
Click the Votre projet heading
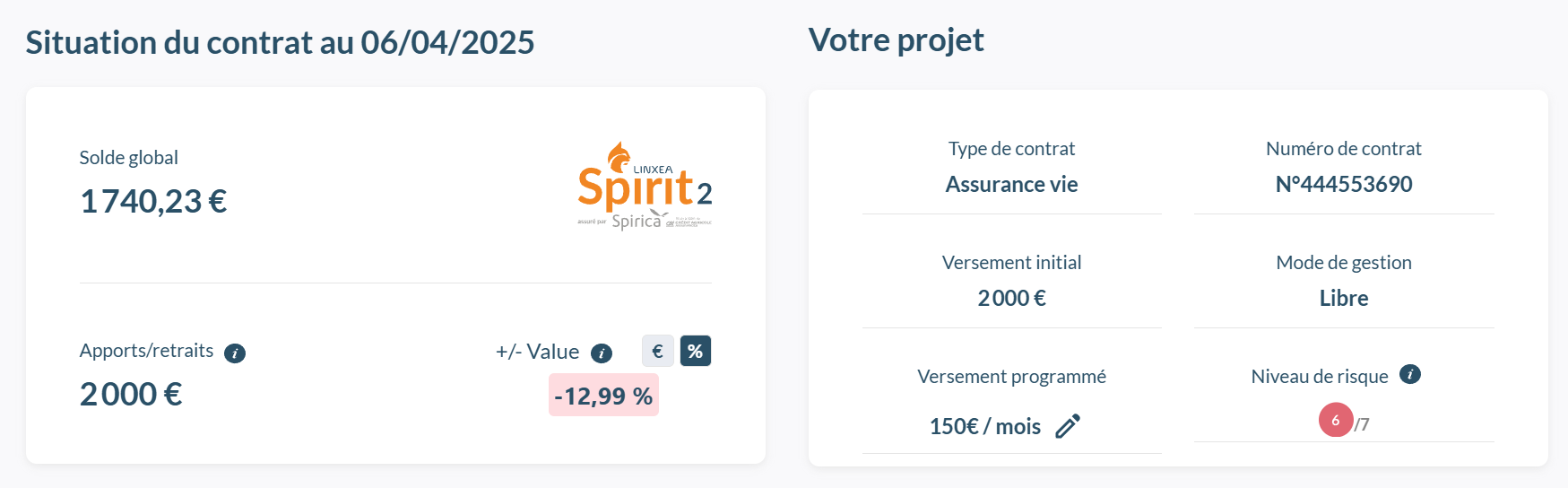pyautogui.click(x=896, y=40)
